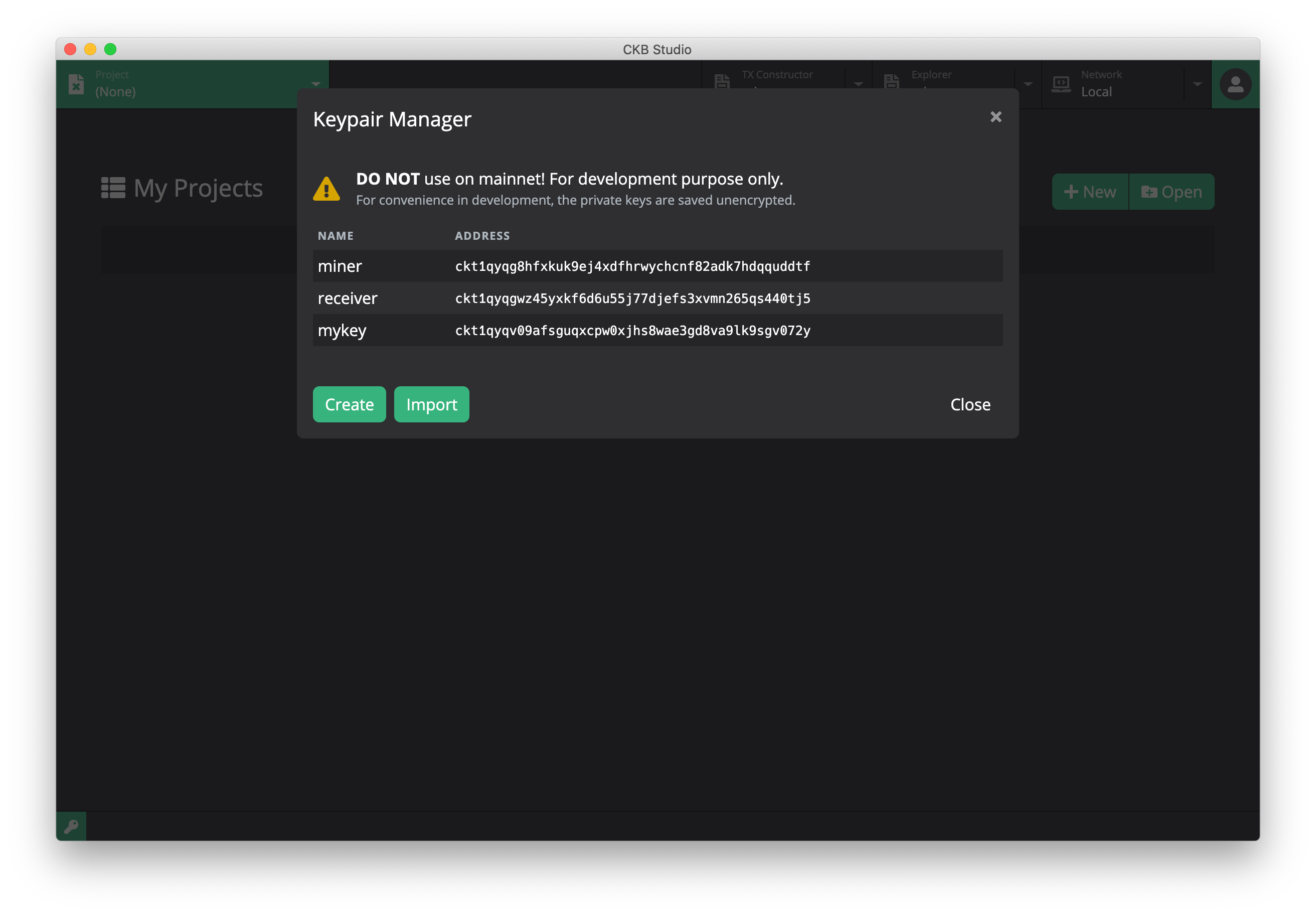The height and width of the screenshot is (915, 1316).
Task: Close Keypair Manager with X icon
Action: (x=996, y=117)
